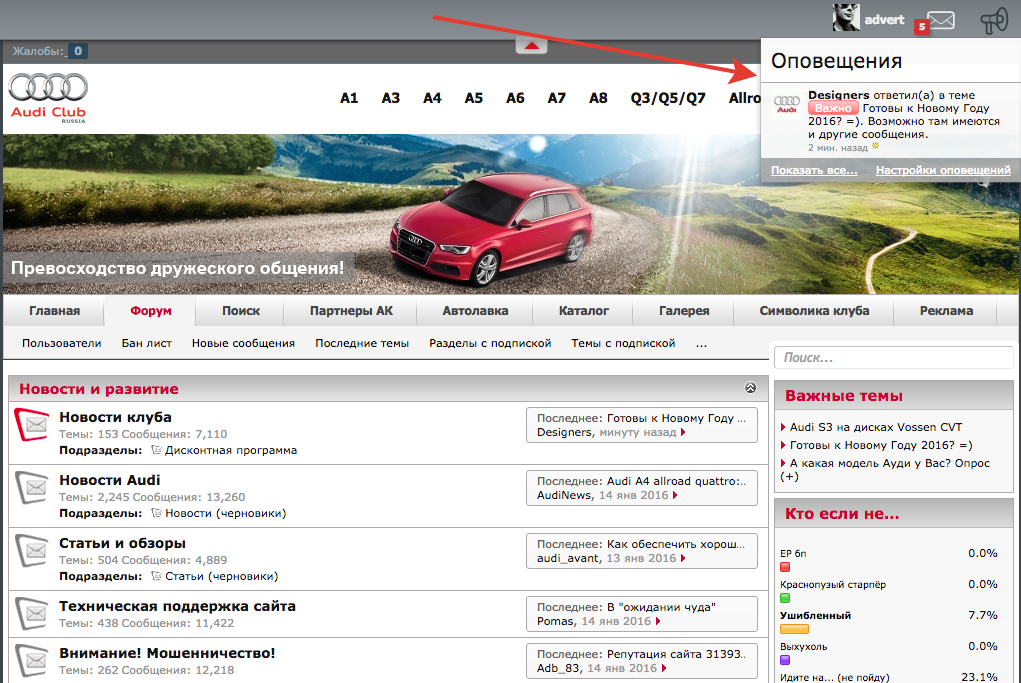Viewport: 1021px width, 683px height.
Task: Open the A6 model menu
Action: 515,98
